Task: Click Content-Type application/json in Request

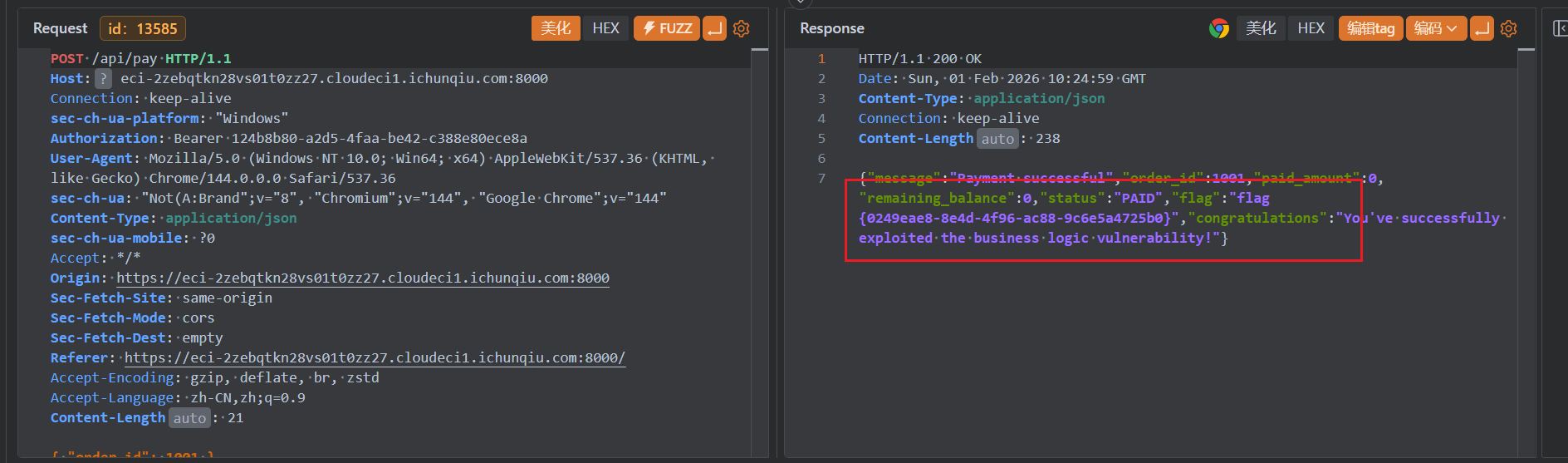Action: click(x=174, y=218)
